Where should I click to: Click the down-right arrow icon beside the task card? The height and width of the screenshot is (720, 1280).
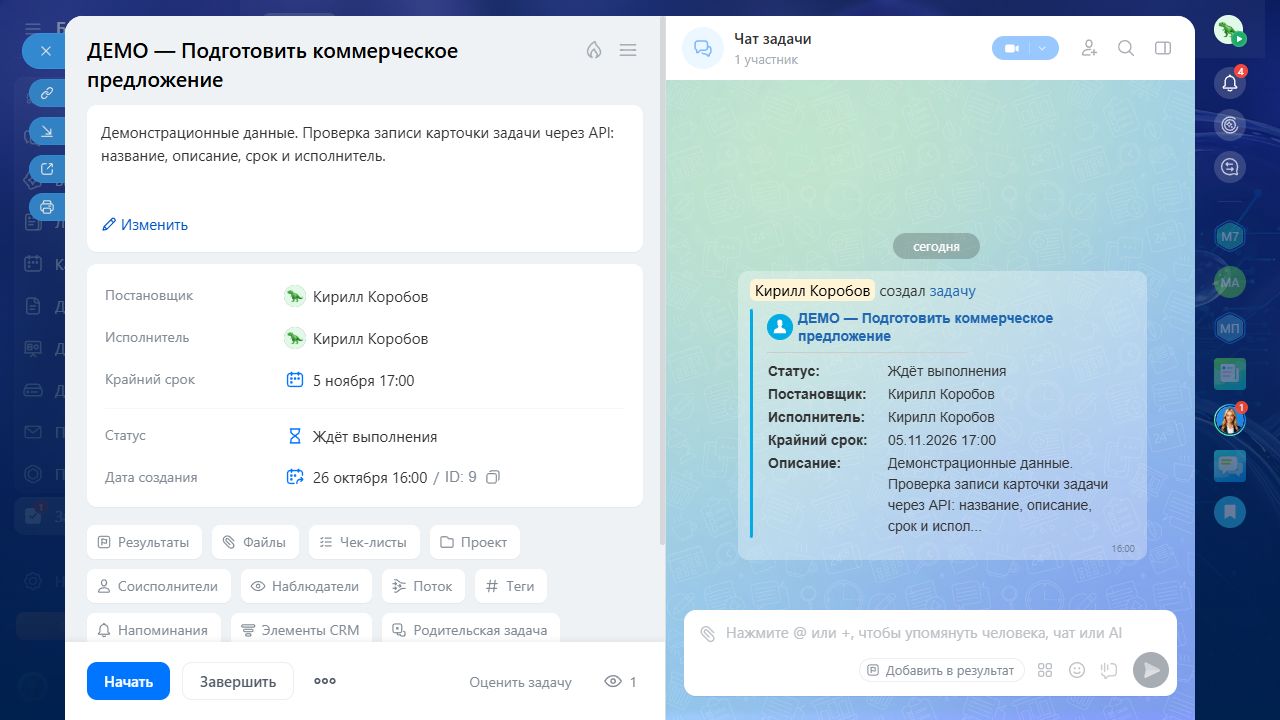coord(46,131)
